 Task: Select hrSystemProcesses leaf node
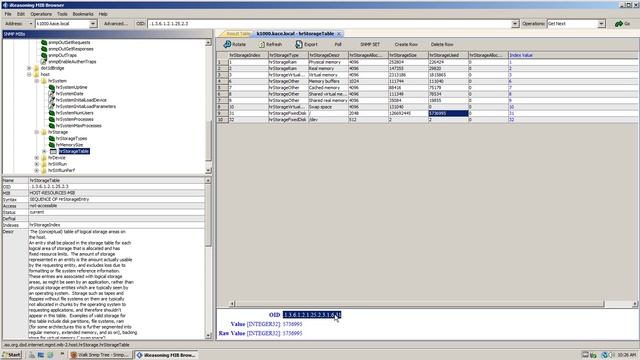pos(75,119)
